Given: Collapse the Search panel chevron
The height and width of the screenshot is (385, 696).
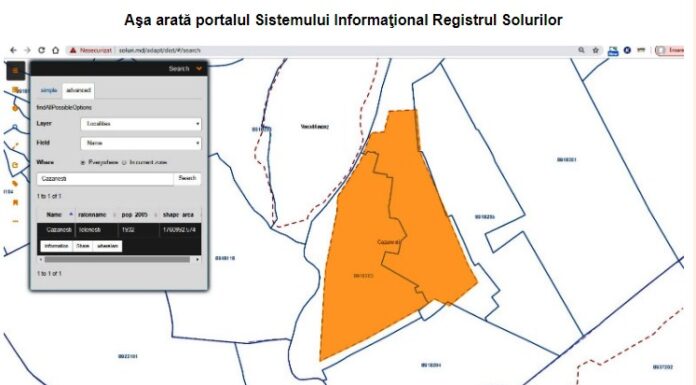Looking at the screenshot, I should [x=199, y=68].
